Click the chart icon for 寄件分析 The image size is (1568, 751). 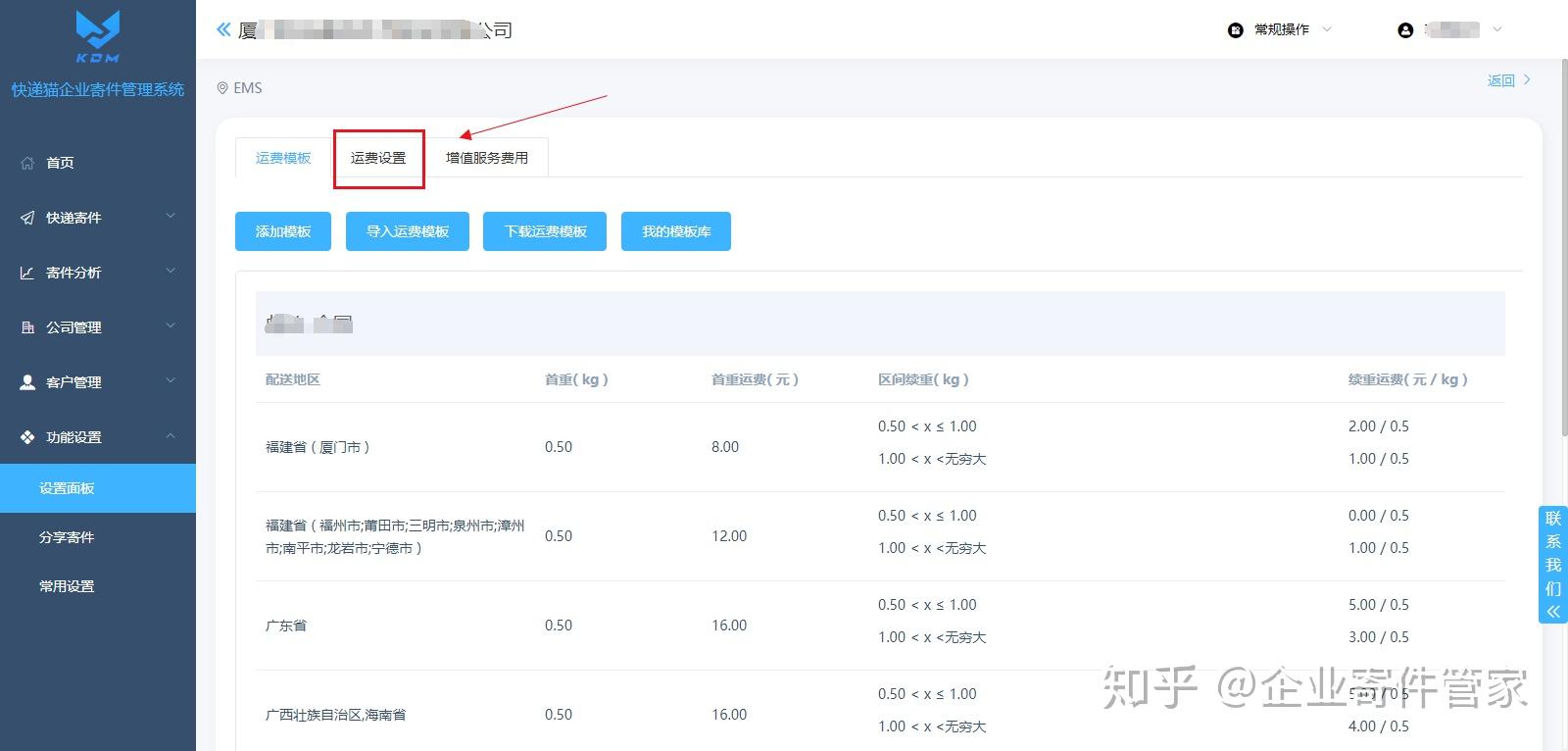(27, 273)
